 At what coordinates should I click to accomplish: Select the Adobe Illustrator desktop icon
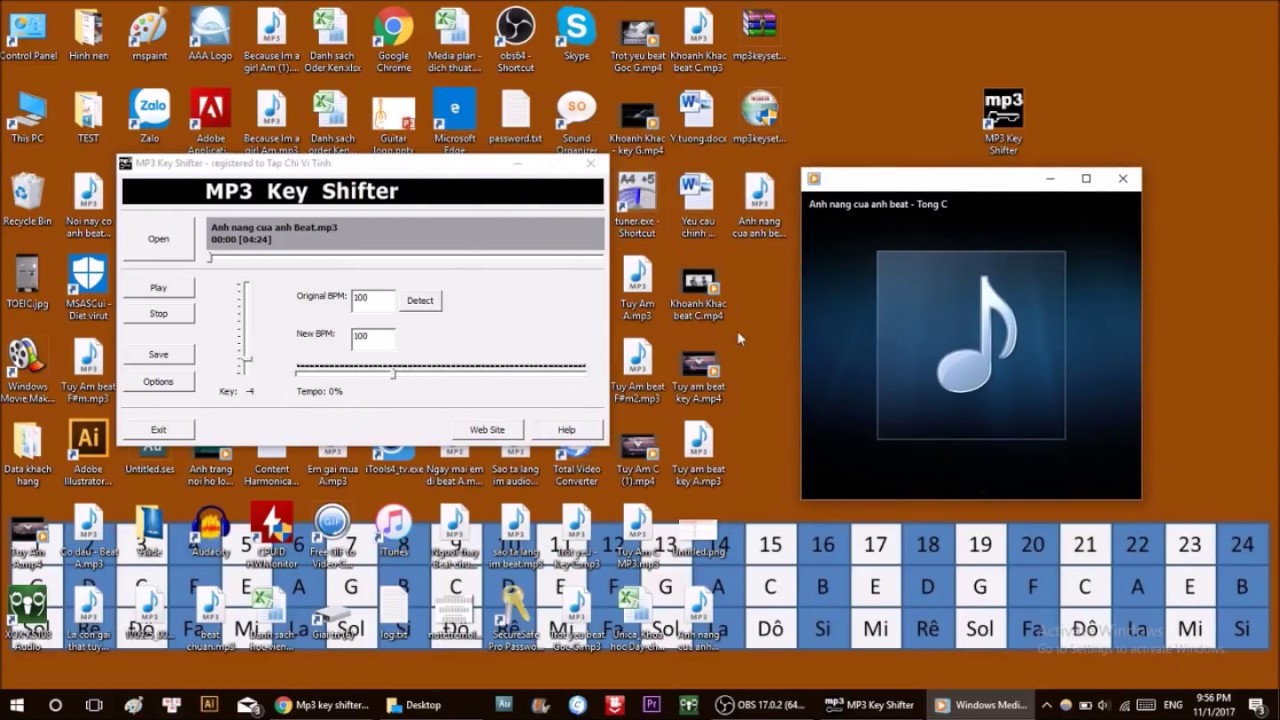(88, 452)
